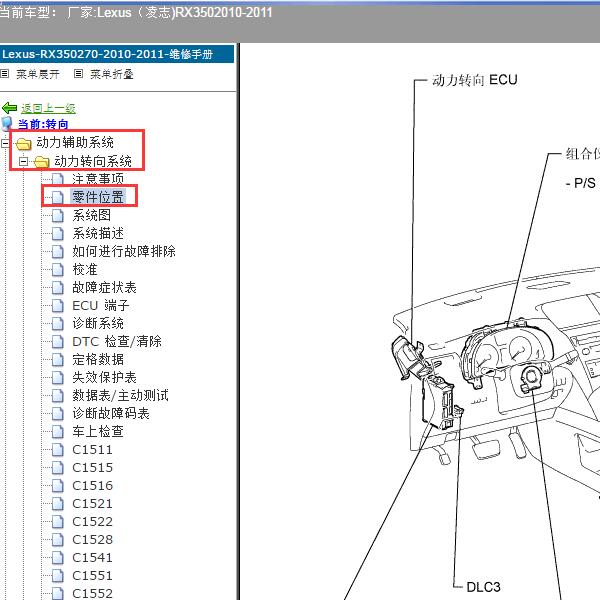Click the document icon beside C1511

[x=57, y=450]
